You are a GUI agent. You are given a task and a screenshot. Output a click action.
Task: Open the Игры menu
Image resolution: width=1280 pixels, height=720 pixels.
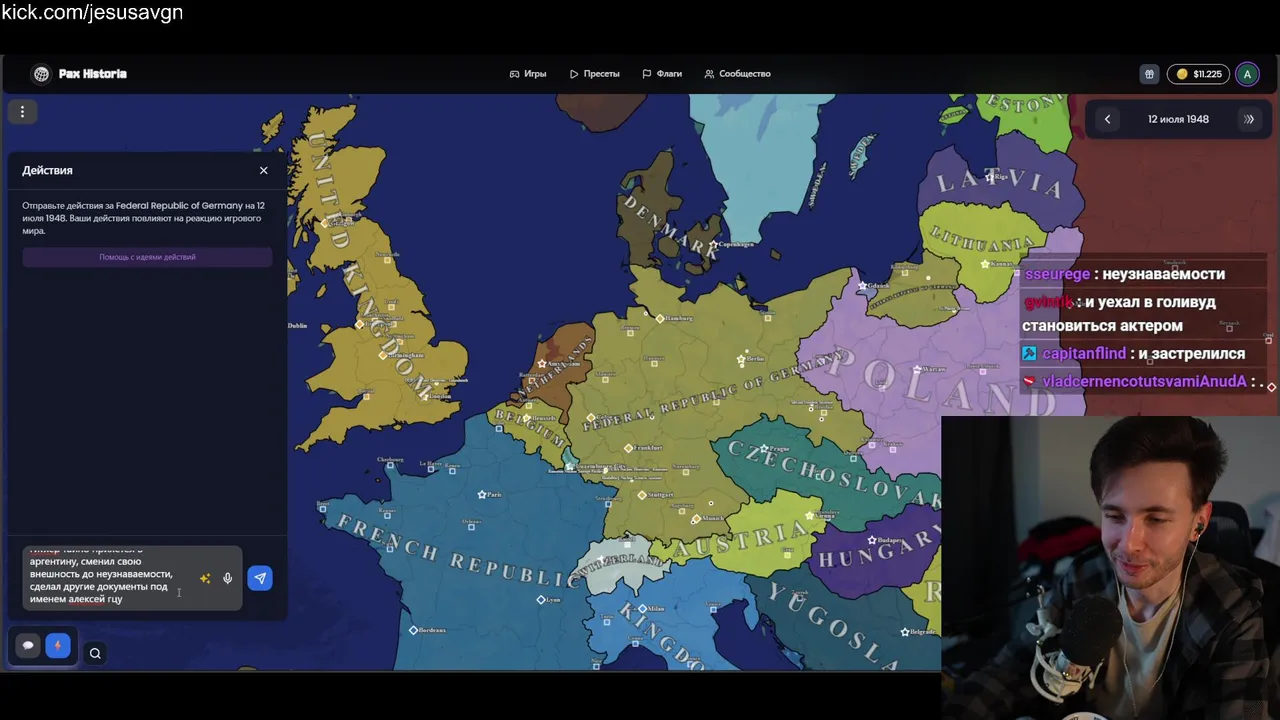(x=528, y=74)
